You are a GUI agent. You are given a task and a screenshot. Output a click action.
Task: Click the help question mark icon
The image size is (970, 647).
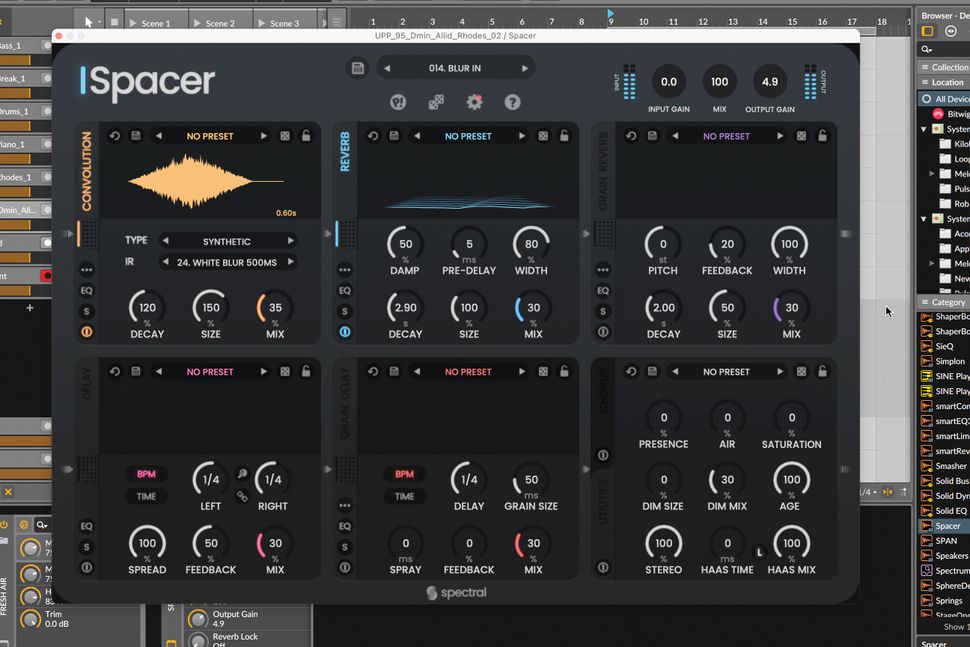tap(512, 101)
